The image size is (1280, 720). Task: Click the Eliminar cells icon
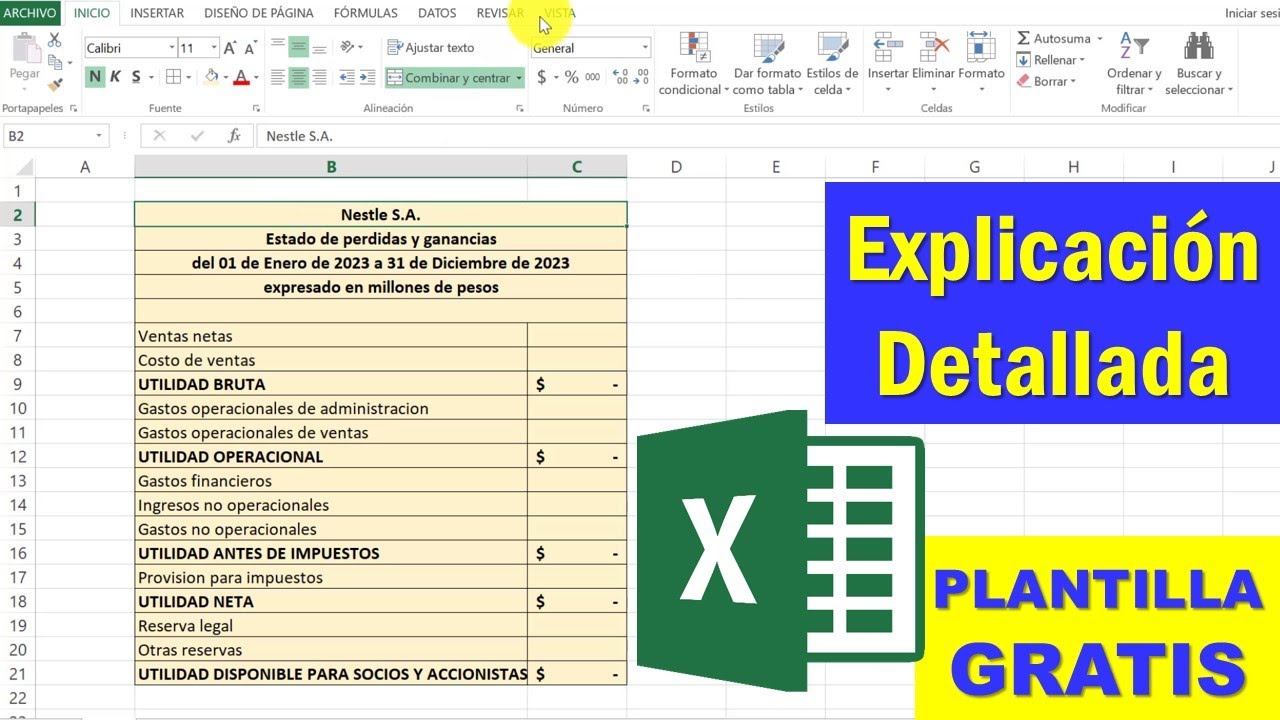(934, 47)
